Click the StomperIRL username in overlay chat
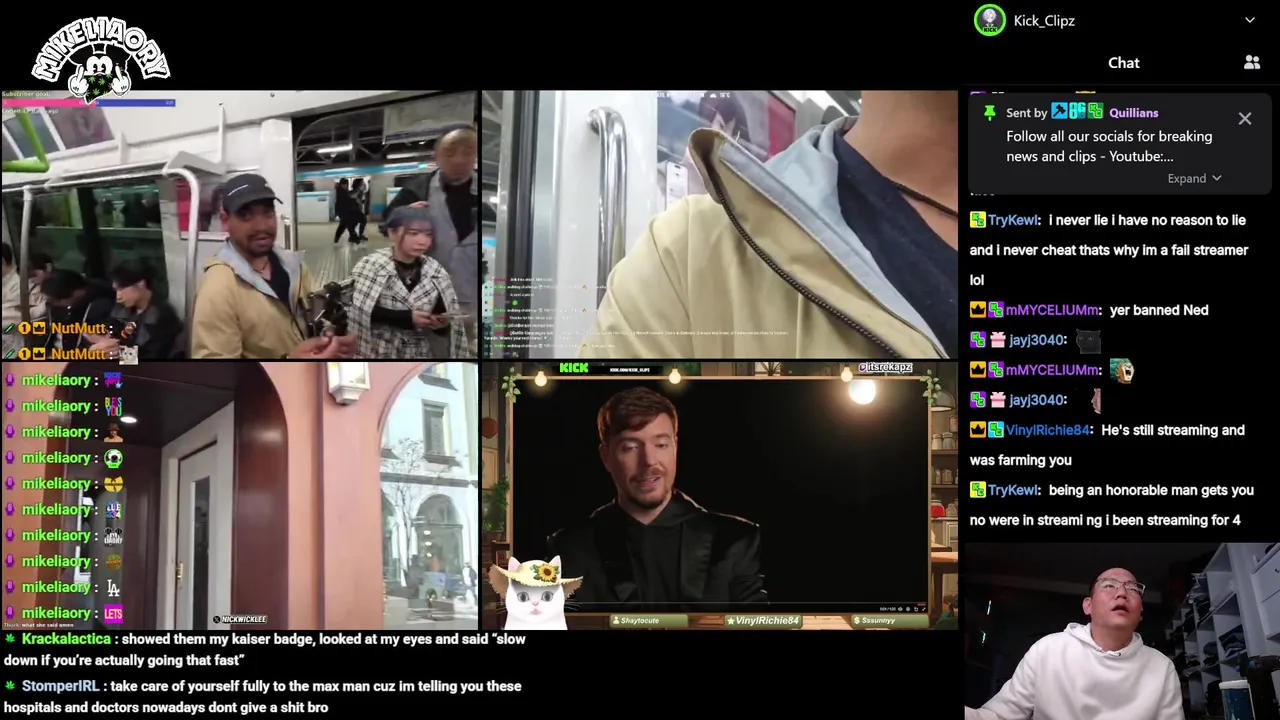This screenshot has width=1280, height=720. pos(61,686)
